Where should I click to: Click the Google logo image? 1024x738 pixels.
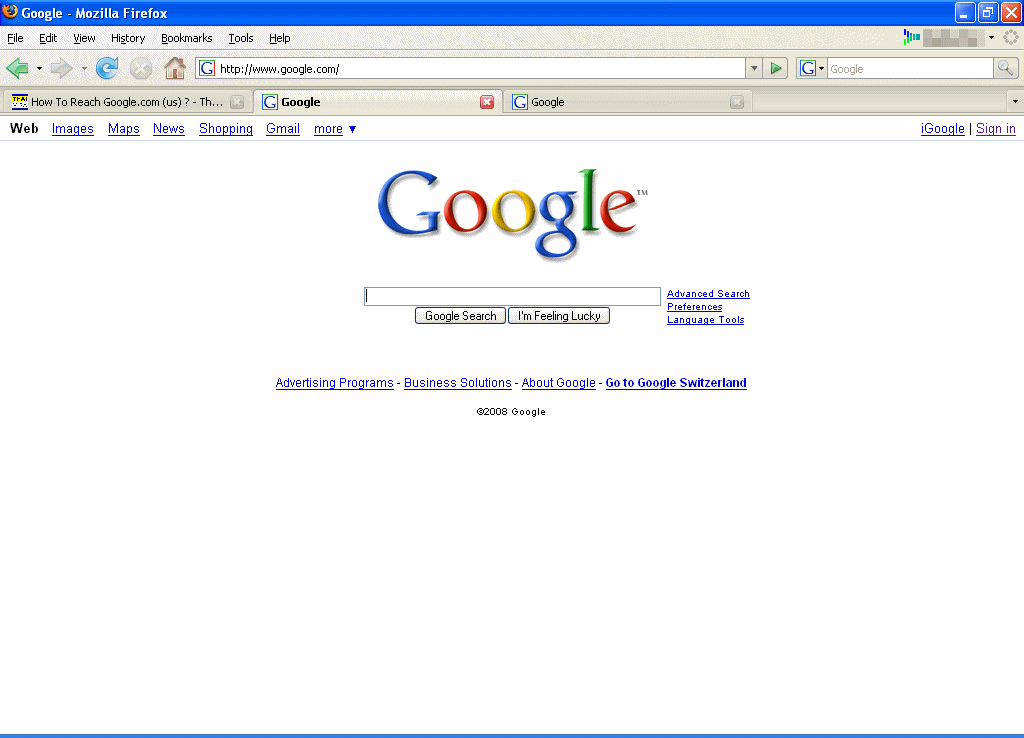(513, 214)
